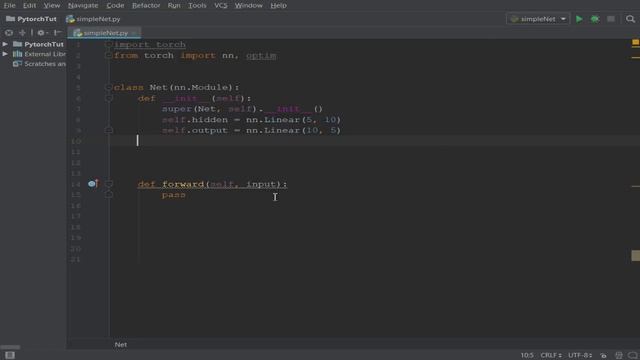Hide the project tool window with collapse icon
This screenshot has width=640, height=360.
coord(57,33)
